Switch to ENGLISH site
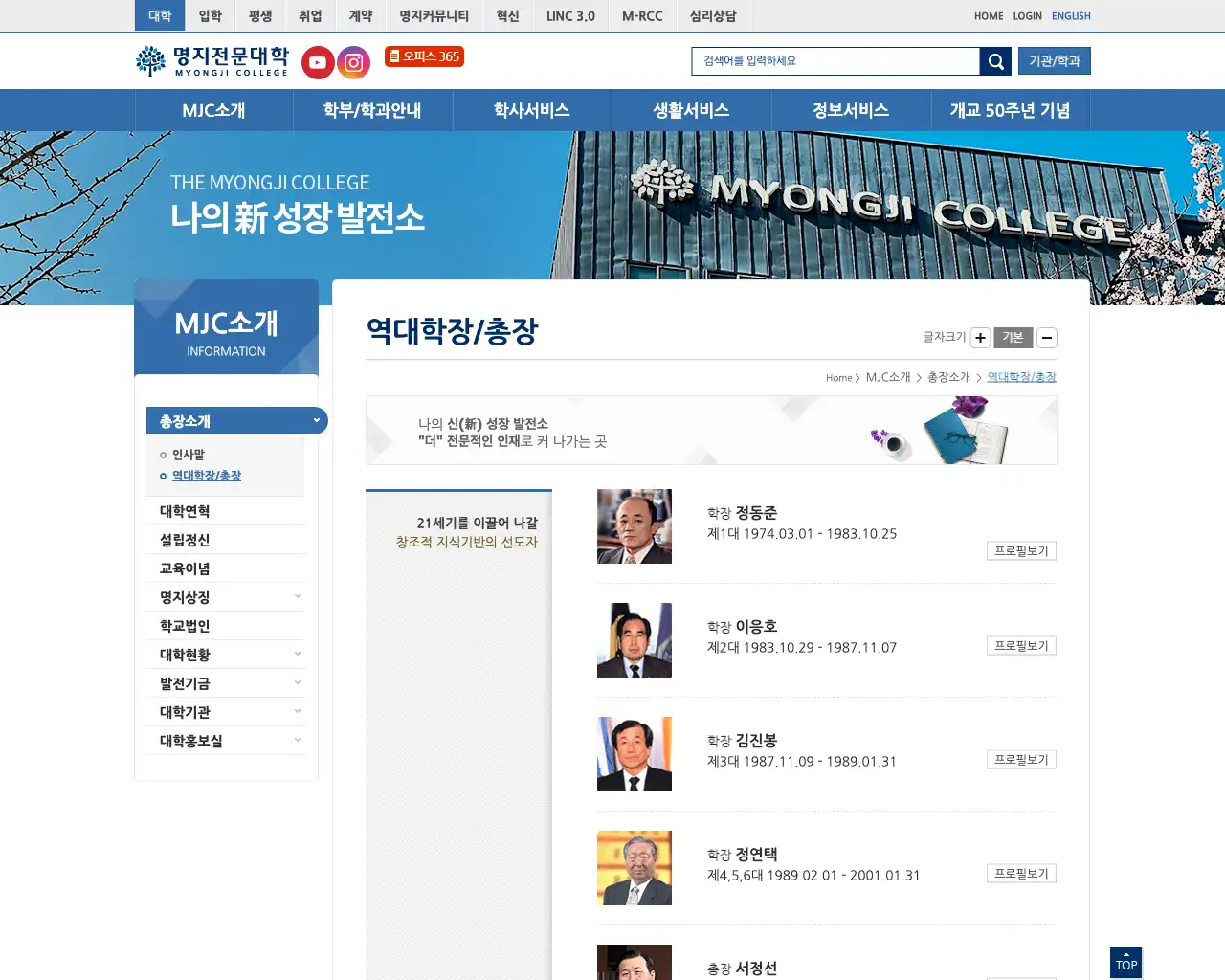The image size is (1225, 980). pyautogui.click(x=1071, y=16)
